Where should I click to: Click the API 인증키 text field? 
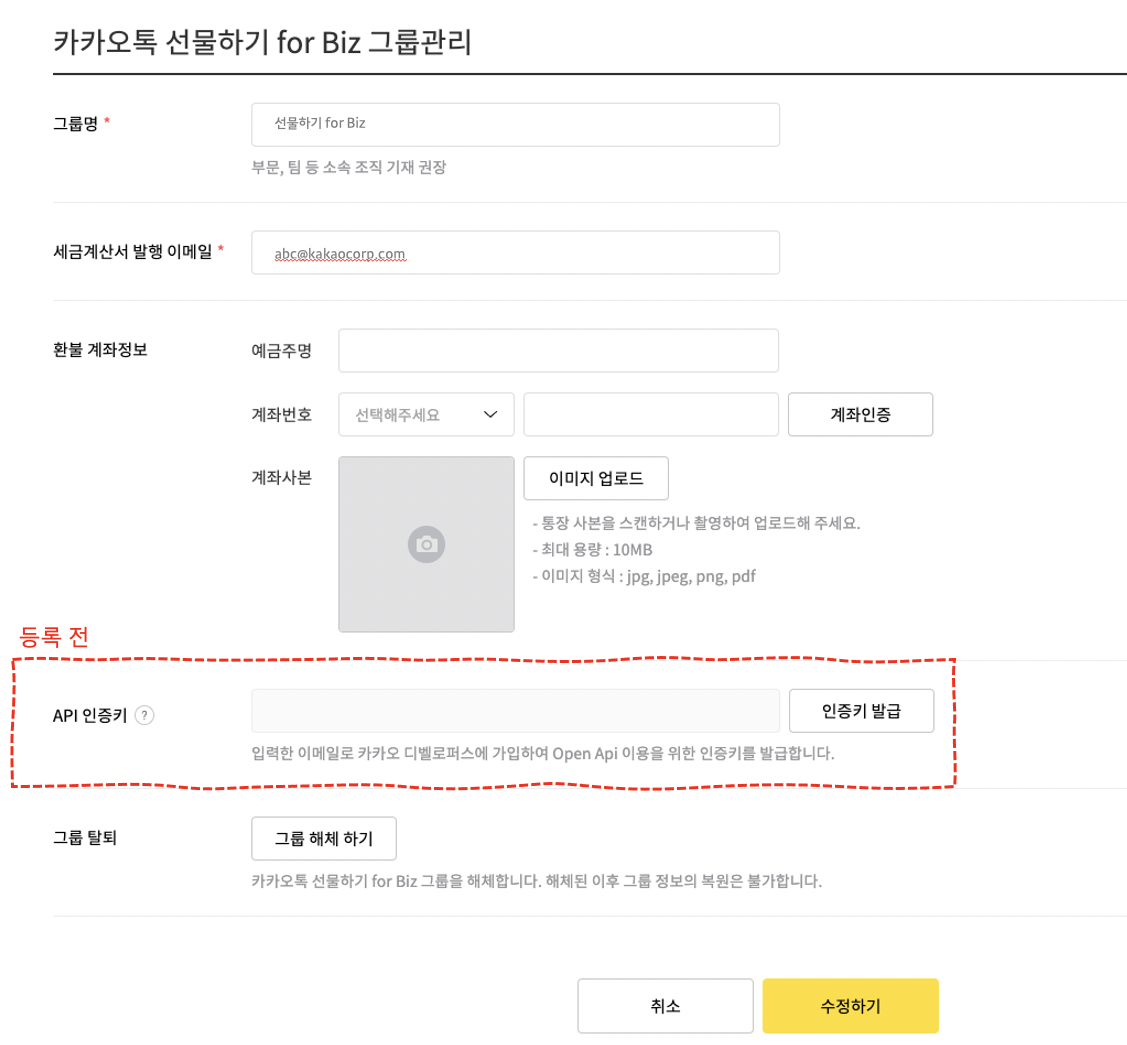(515, 711)
